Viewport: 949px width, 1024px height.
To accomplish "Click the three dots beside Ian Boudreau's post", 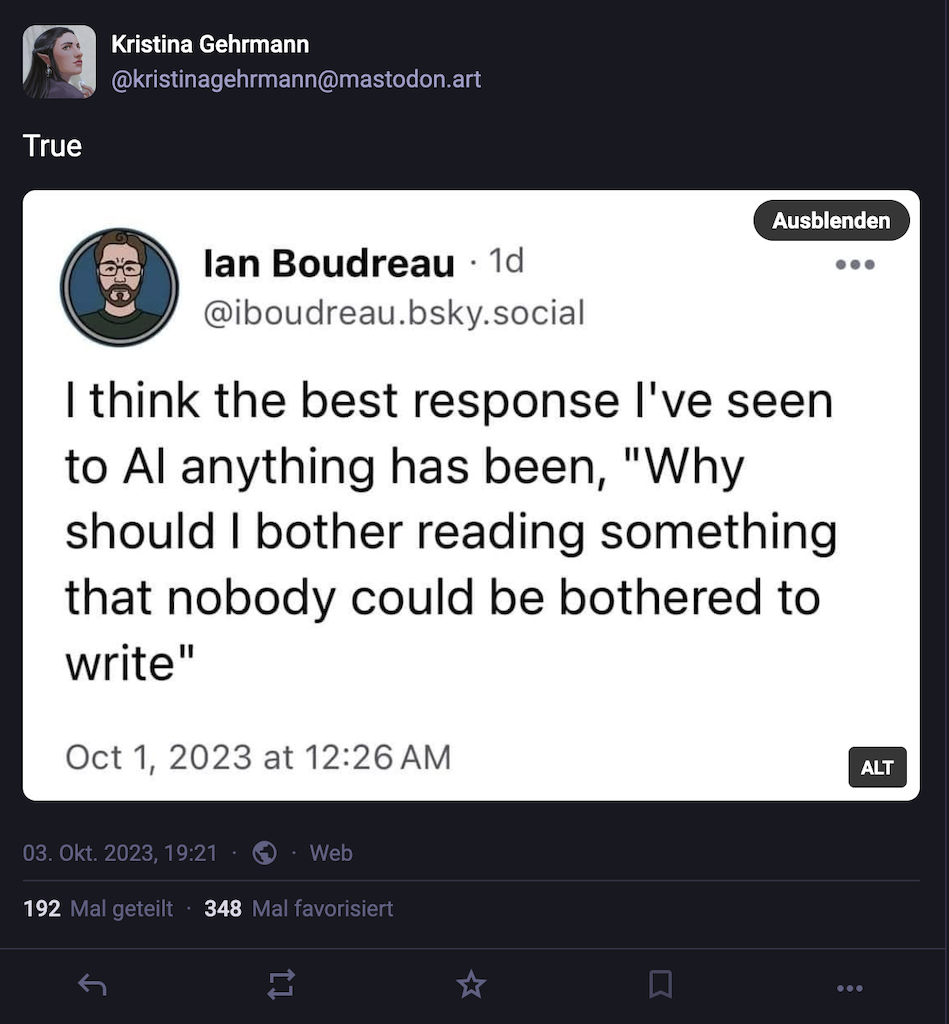I will coord(856,265).
